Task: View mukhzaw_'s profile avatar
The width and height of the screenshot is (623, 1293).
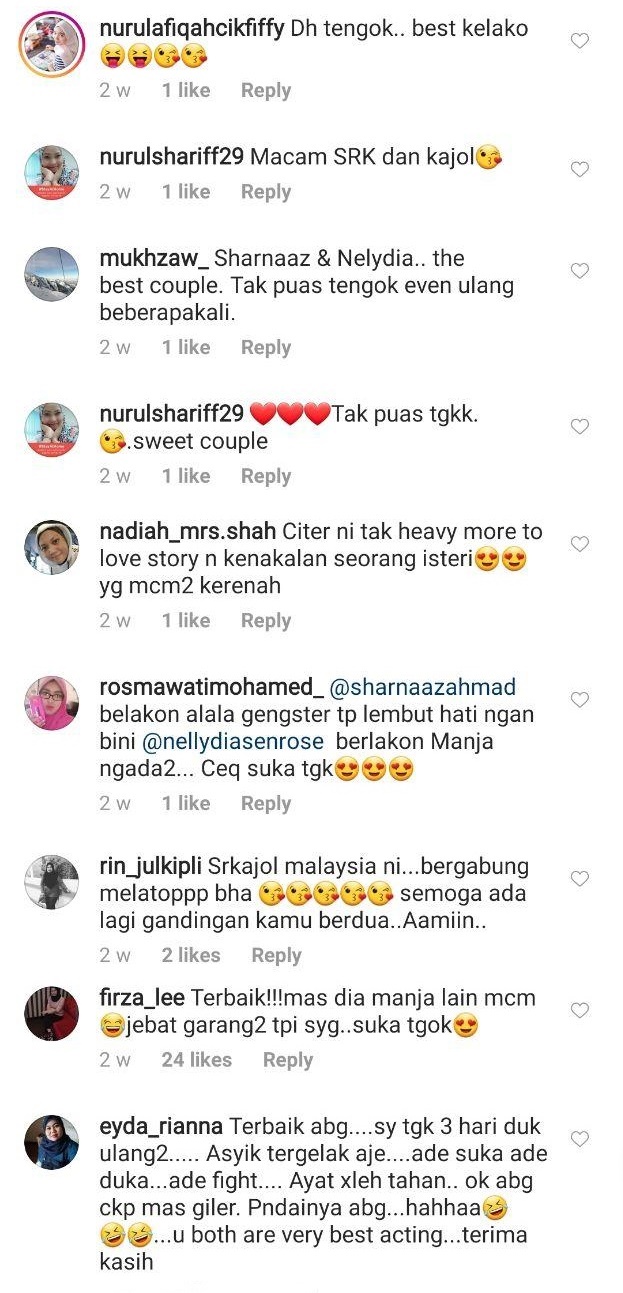Action: click(52, 274)
